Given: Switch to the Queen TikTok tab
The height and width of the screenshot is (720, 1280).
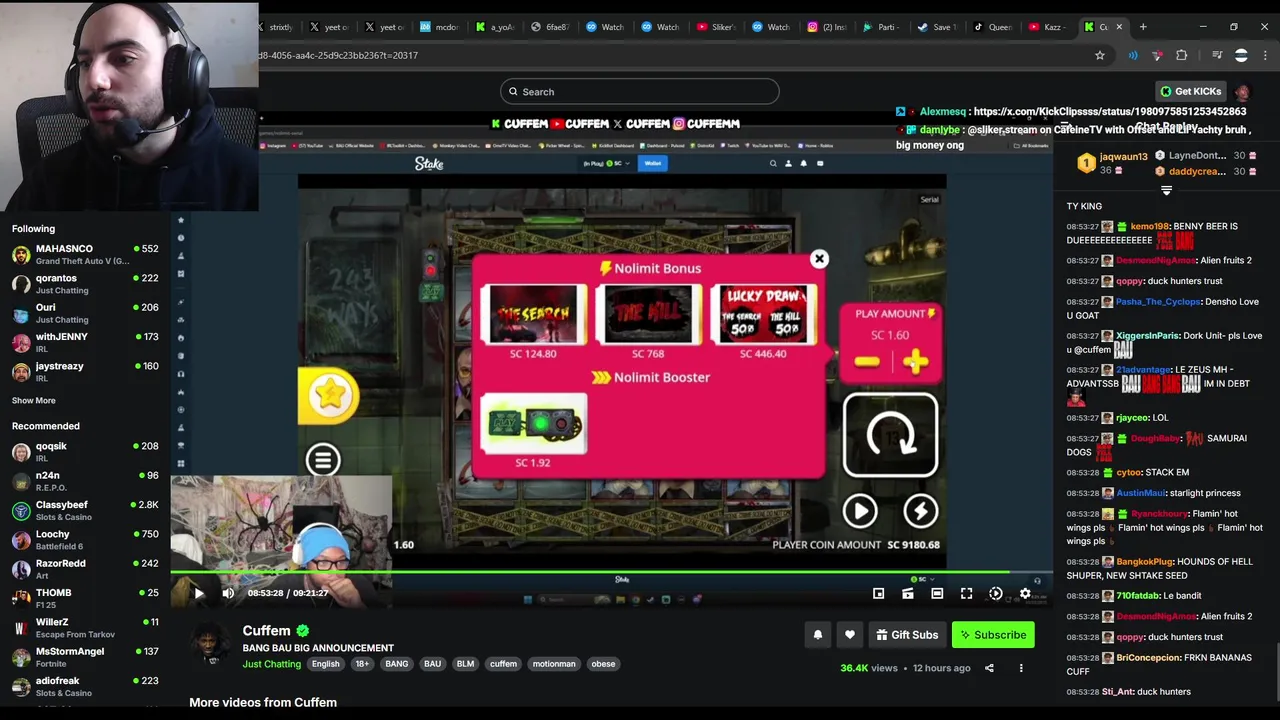Looking at the screenshot, I should click(x=994, y=27).
